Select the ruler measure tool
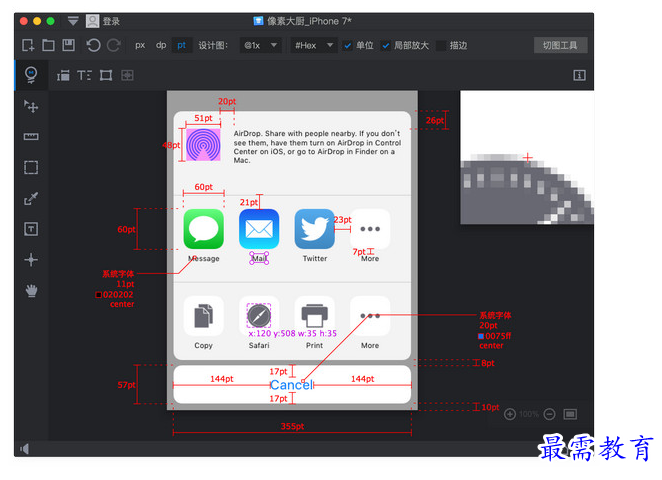 pyautogui.click(x=31, y=136)
